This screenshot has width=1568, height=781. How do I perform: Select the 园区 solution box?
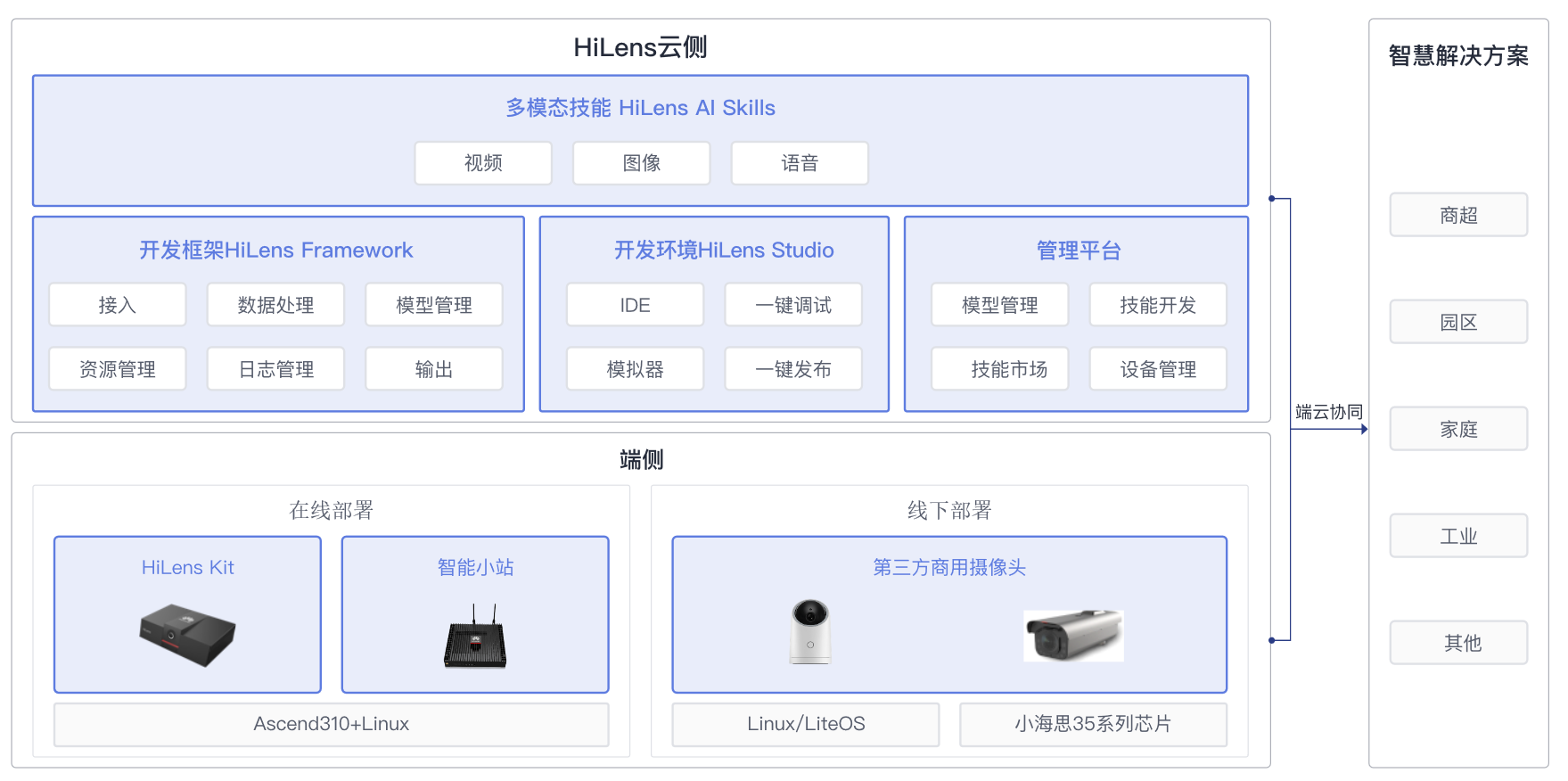[x=1458, y=322]
